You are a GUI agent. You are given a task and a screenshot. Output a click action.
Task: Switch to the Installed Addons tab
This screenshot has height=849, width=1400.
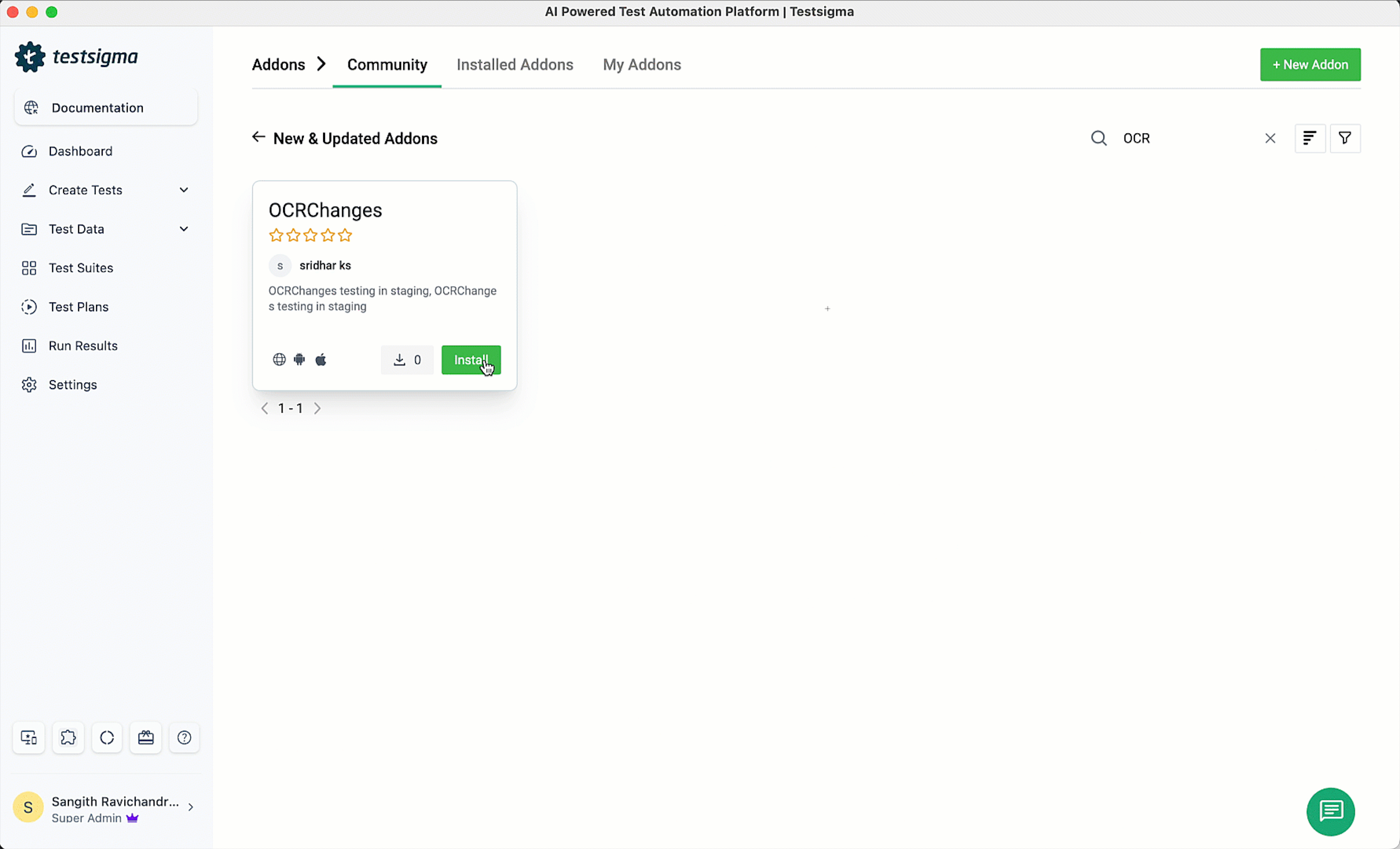point(515,65)
